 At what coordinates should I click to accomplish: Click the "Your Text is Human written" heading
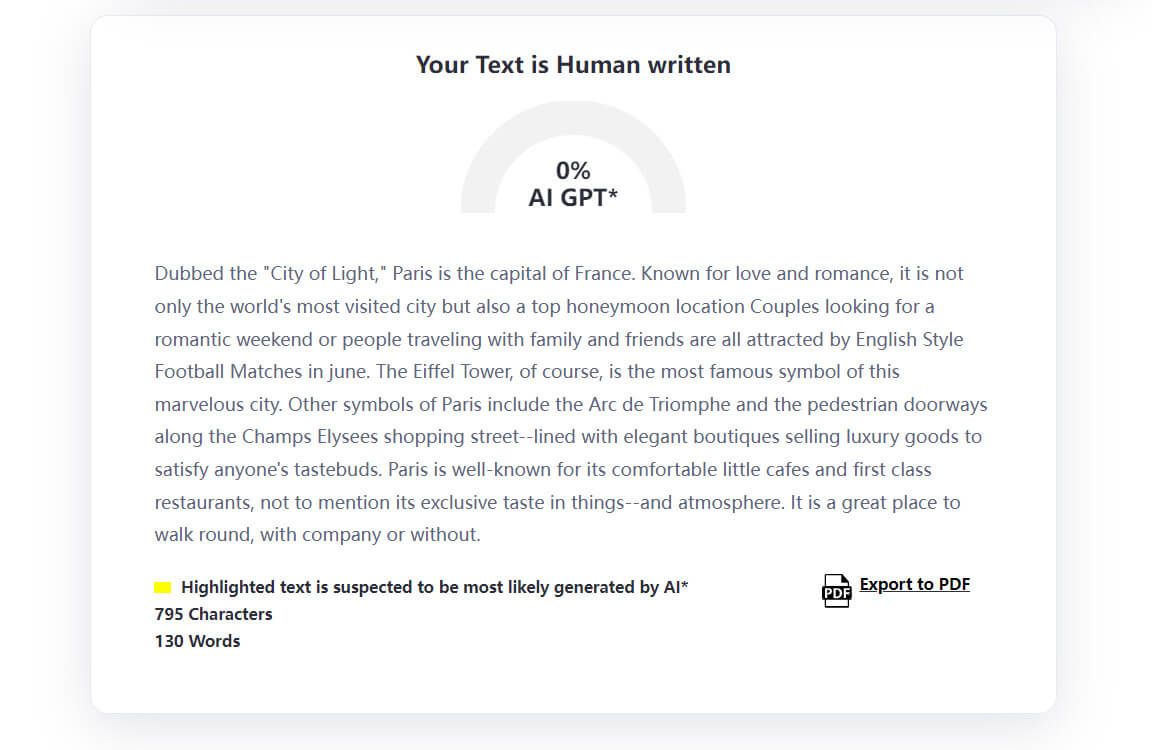pyautogui.click(x=573, y=65)
